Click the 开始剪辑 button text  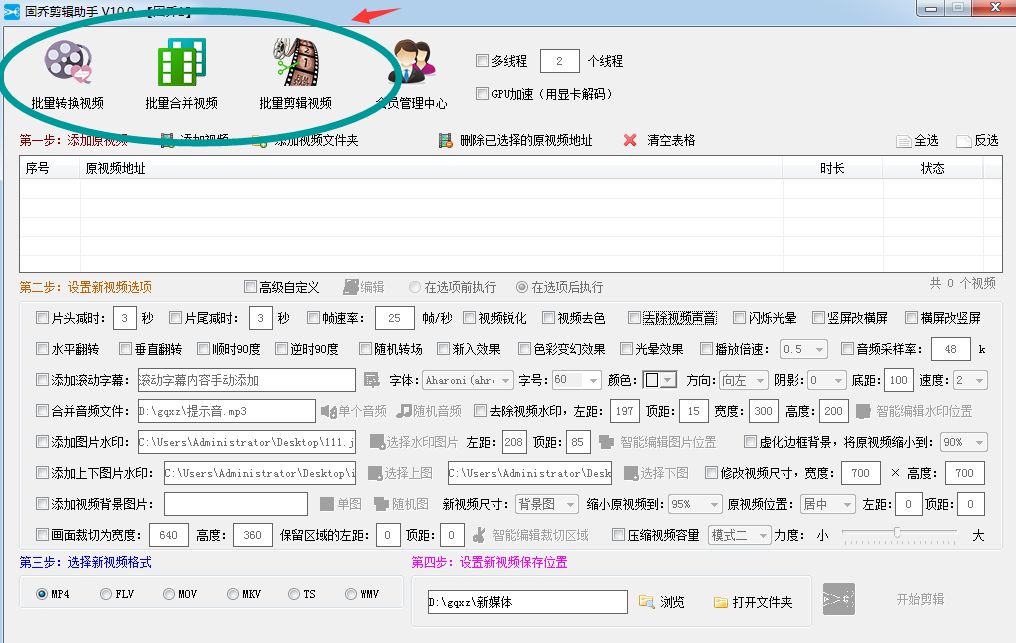(x=920, y=599)
